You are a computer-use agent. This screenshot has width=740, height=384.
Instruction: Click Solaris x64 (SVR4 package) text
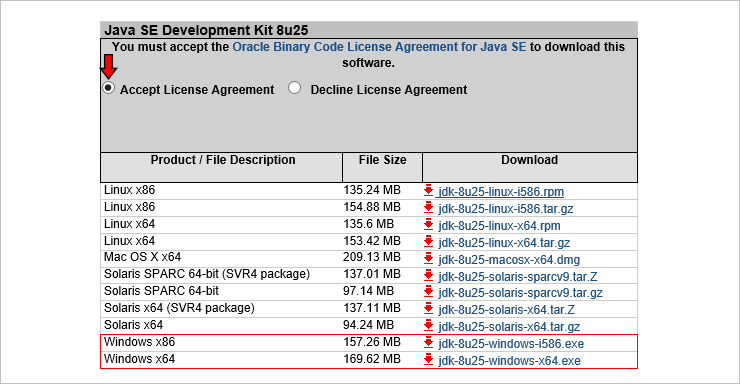179,308
